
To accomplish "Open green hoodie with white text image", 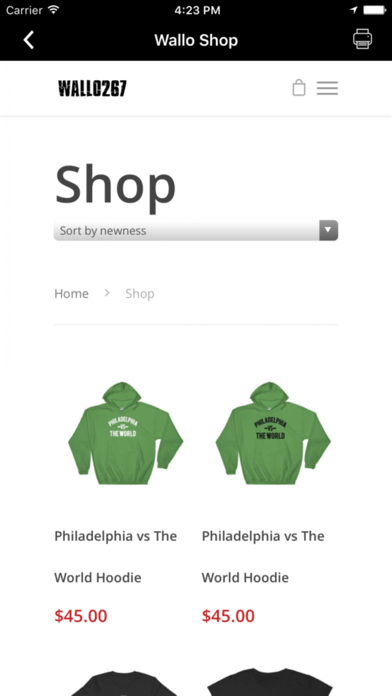I will tap(125, 433).
